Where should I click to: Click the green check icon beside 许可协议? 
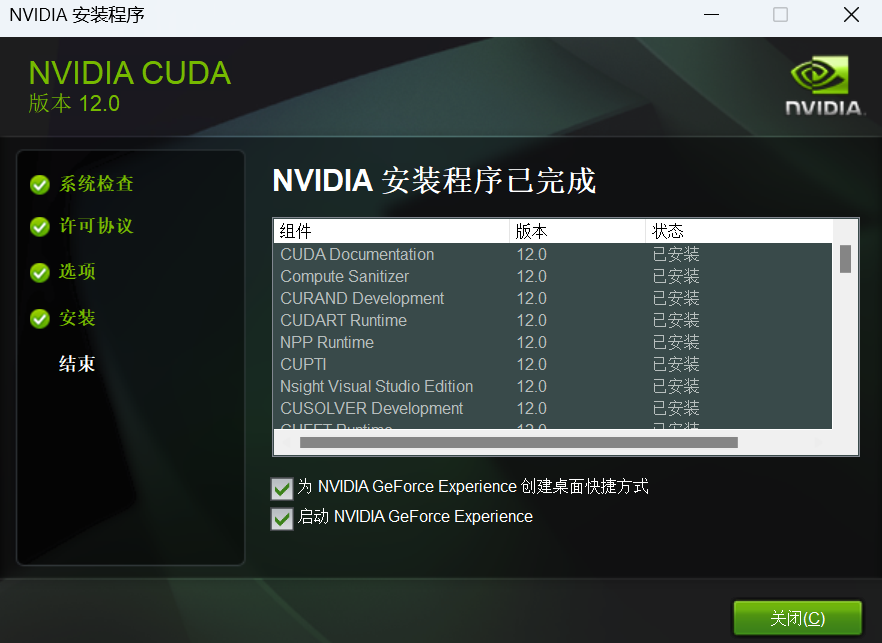click(40, 227)
